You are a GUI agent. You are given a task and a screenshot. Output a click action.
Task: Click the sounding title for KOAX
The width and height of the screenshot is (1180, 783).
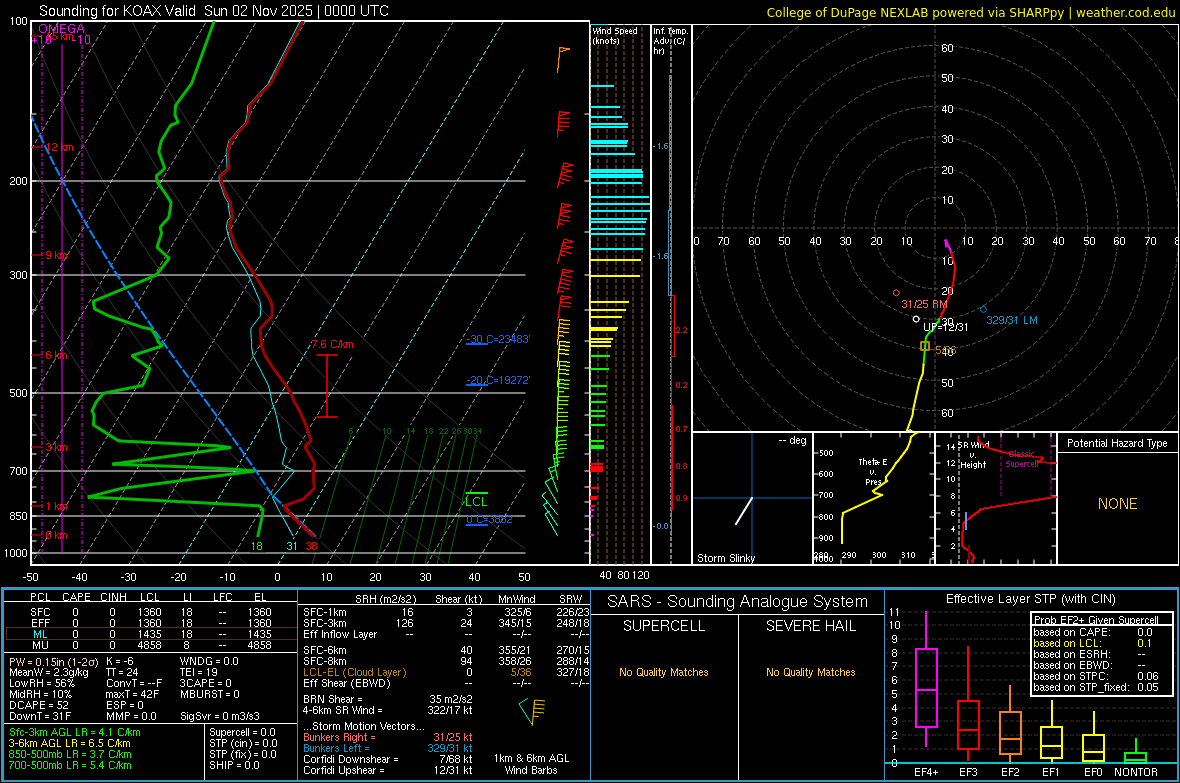click(214, 11)
